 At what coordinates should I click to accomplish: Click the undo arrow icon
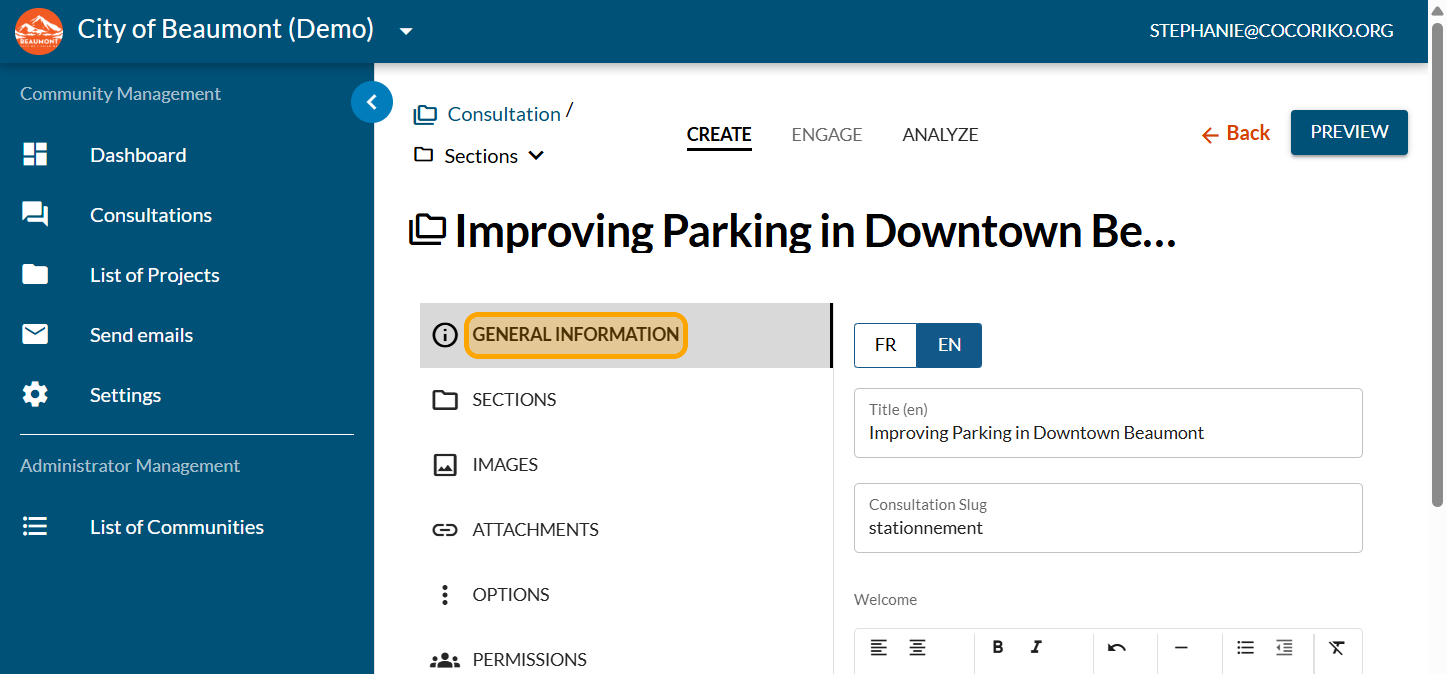pyautogui.click(x=1117, y=647)
